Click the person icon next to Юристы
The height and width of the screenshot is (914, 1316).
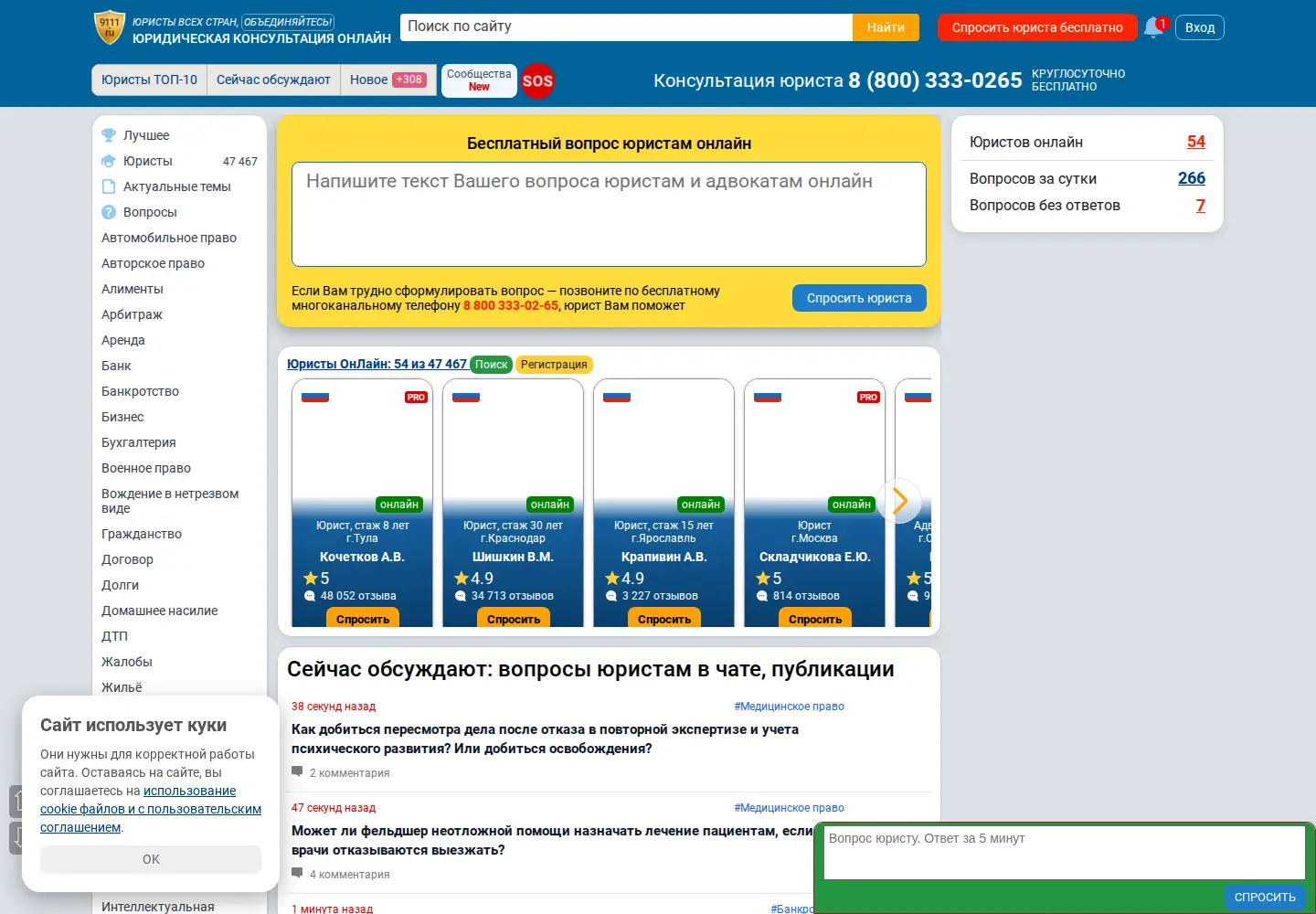(x=109, y=161)
